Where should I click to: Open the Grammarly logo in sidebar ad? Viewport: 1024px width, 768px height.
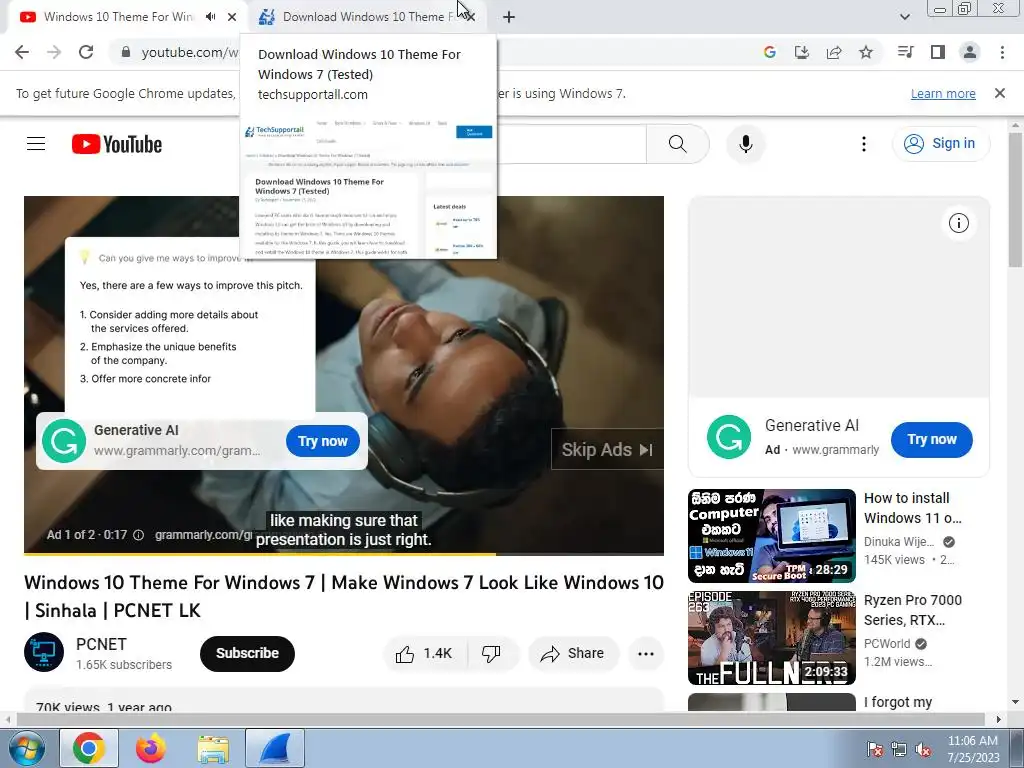[x=729, y=437]
